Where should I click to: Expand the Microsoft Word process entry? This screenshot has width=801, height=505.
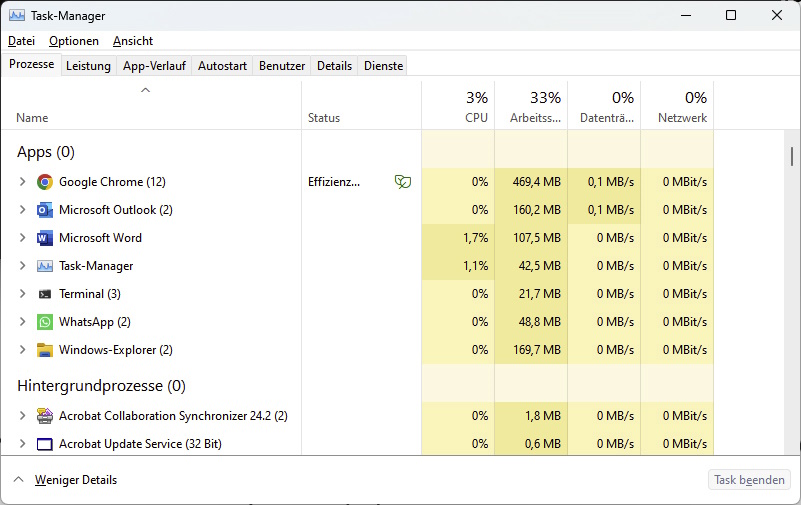[22, 238]
